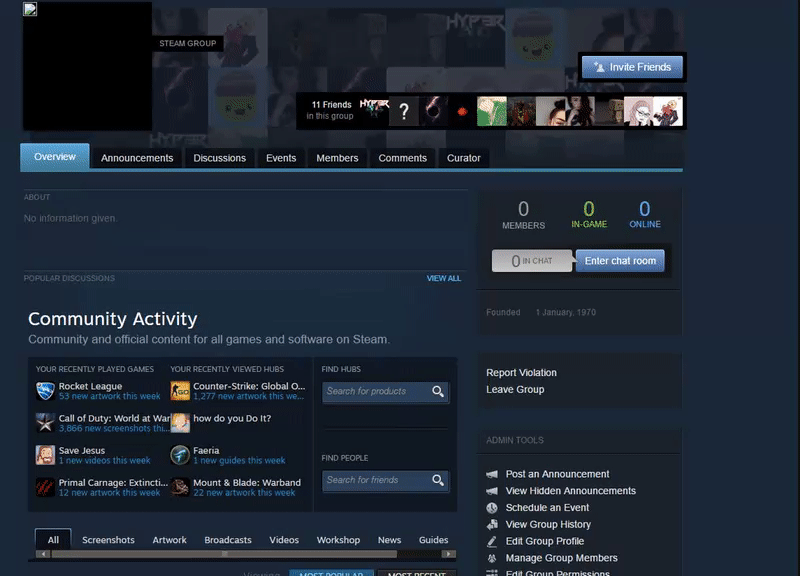Select the All content filter tab
The width and height of the screenshot is (800, 576).
[53, 540]
